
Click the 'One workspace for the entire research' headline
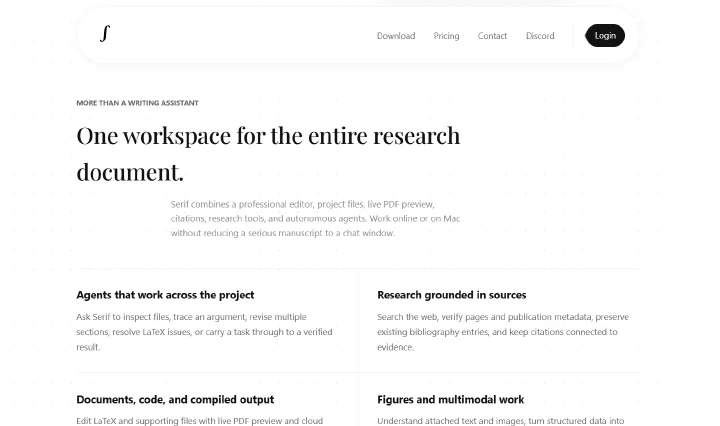(x=268, y=136)
